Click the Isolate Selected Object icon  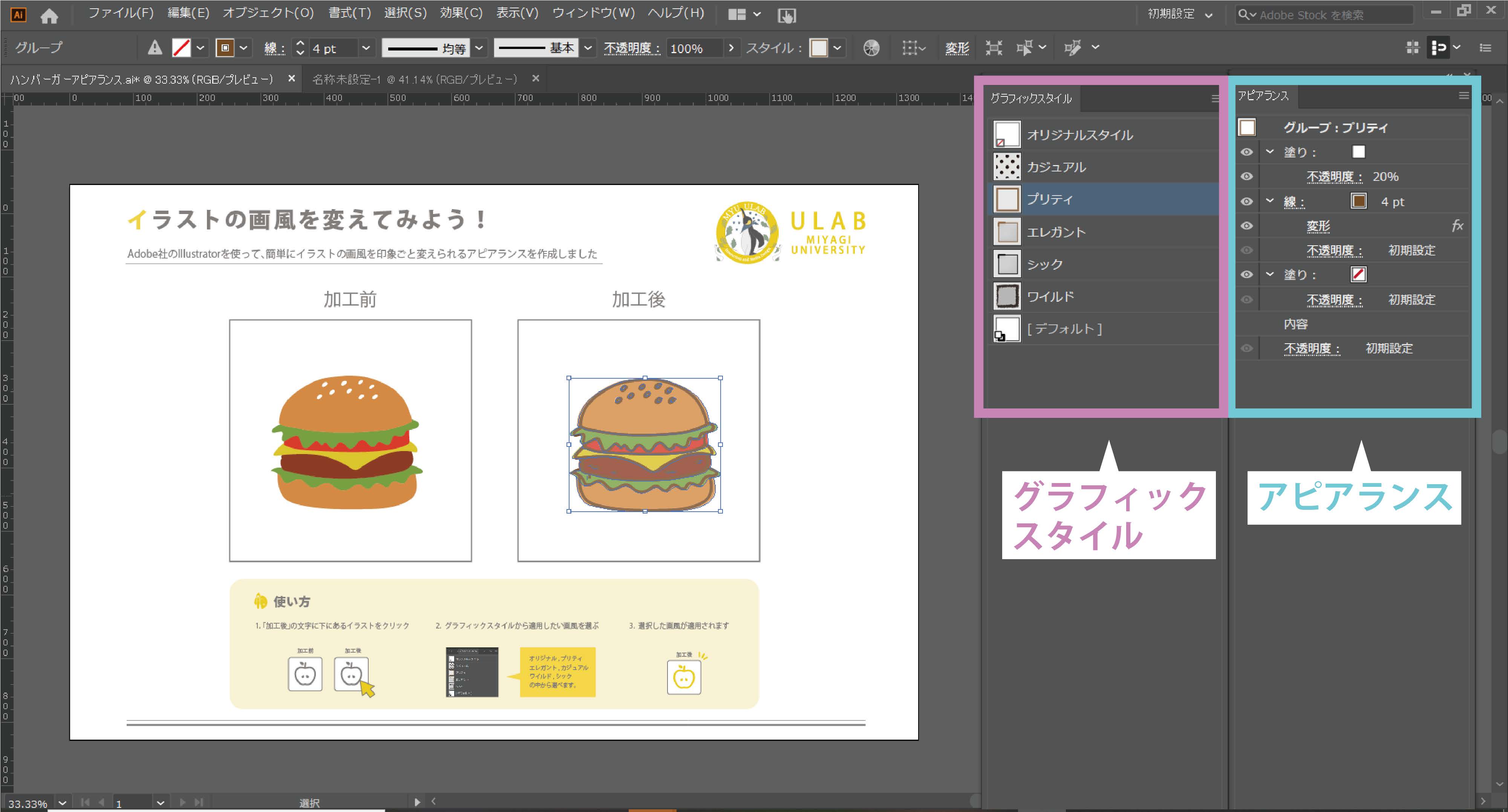[x=994, y=48]
